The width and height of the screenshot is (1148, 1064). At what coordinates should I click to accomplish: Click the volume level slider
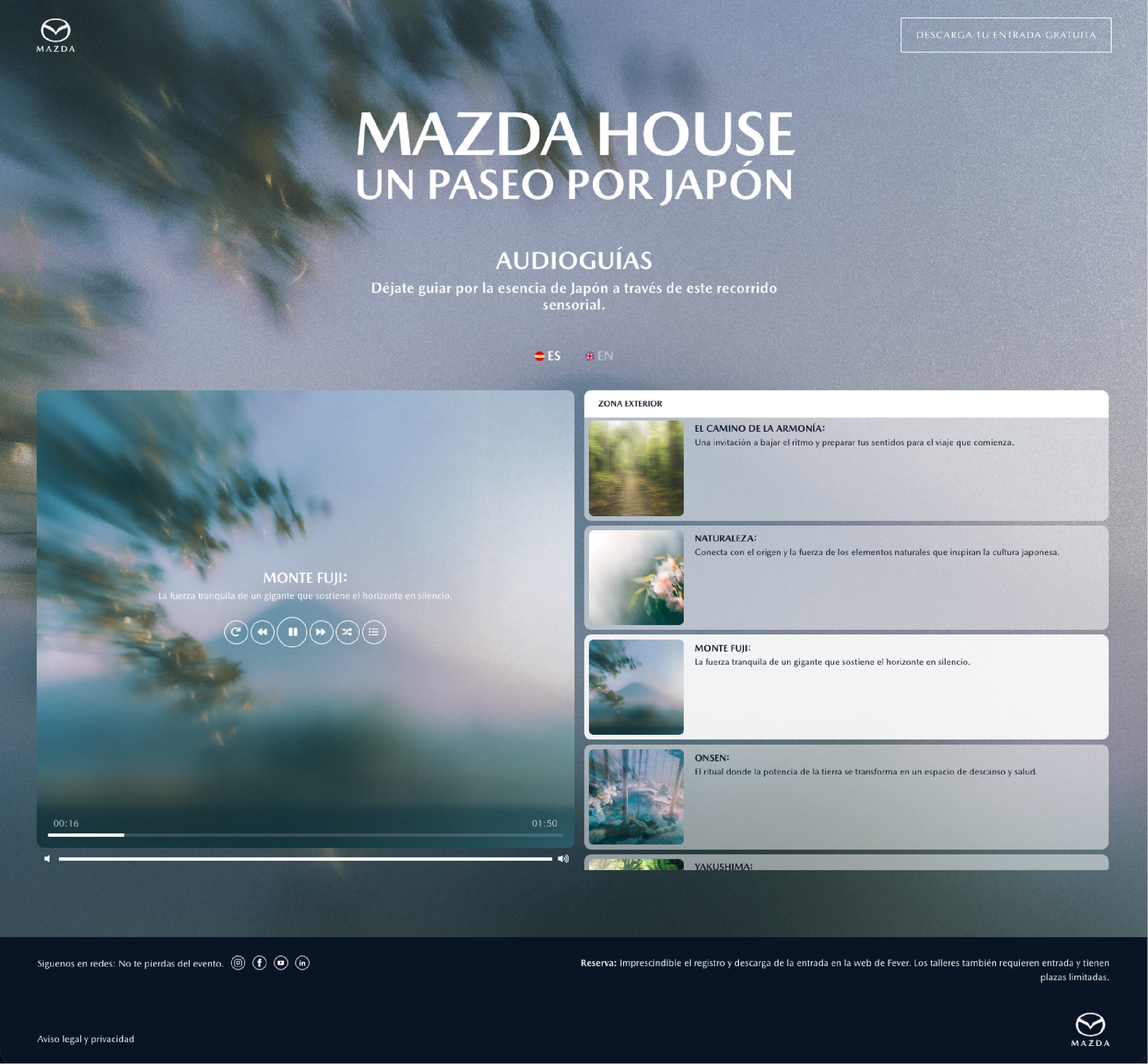[x=305, y=858]
